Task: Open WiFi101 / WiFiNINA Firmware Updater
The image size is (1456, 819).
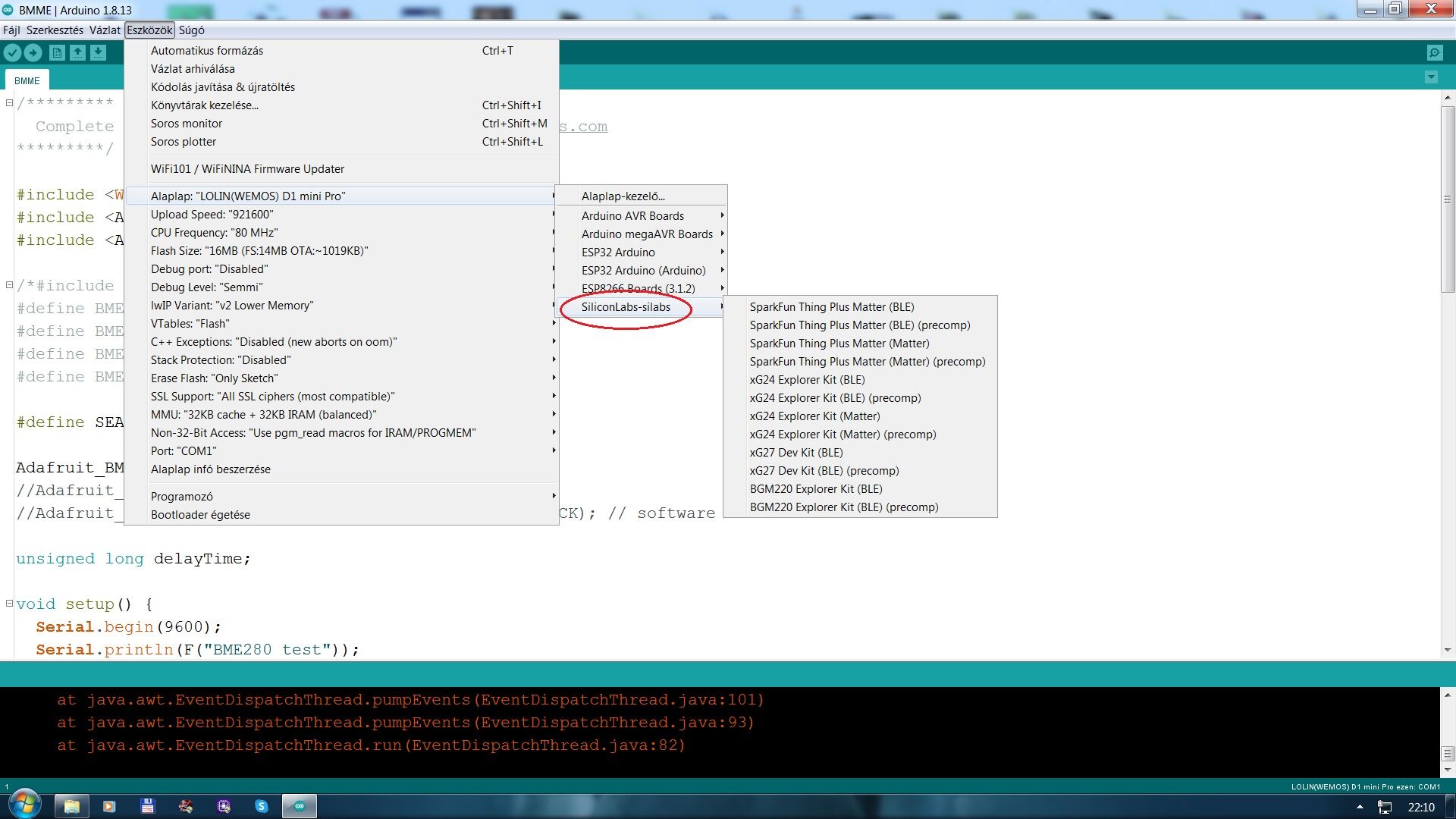Action: (342, 168)
